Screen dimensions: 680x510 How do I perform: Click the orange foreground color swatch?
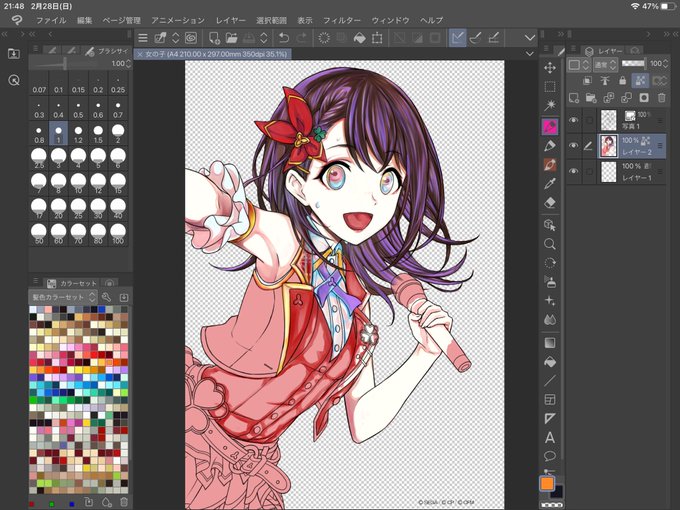coord(547,483)
